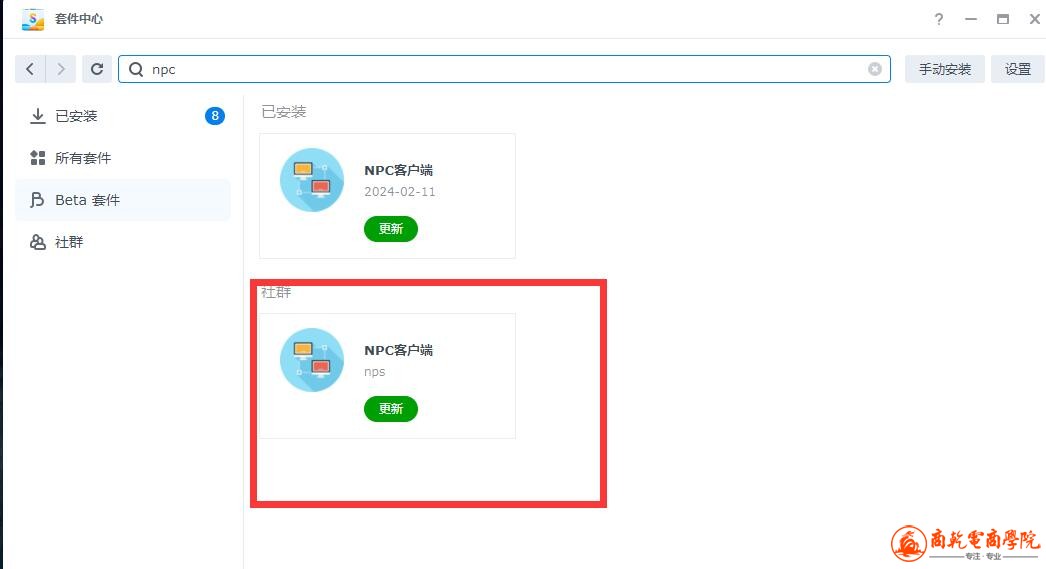The height and width of the screenshot is (569, 1046).
Task: Open community NPC客户端 package icon
Action: [x=312, y=360]
